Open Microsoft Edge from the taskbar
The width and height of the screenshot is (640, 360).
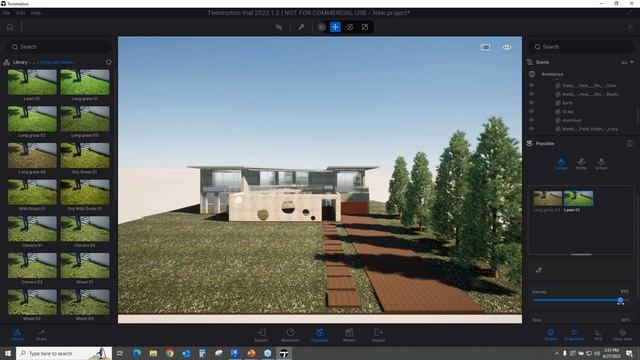tap(137, 353)
